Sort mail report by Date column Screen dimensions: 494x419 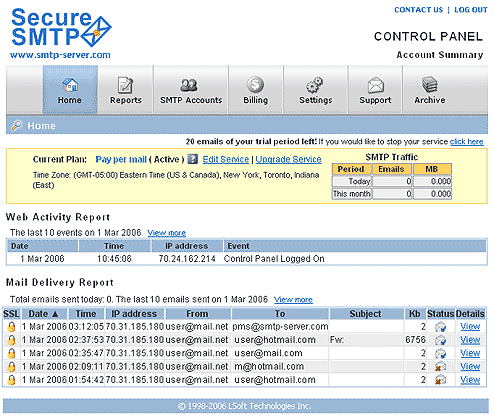(x=43, y=314)
